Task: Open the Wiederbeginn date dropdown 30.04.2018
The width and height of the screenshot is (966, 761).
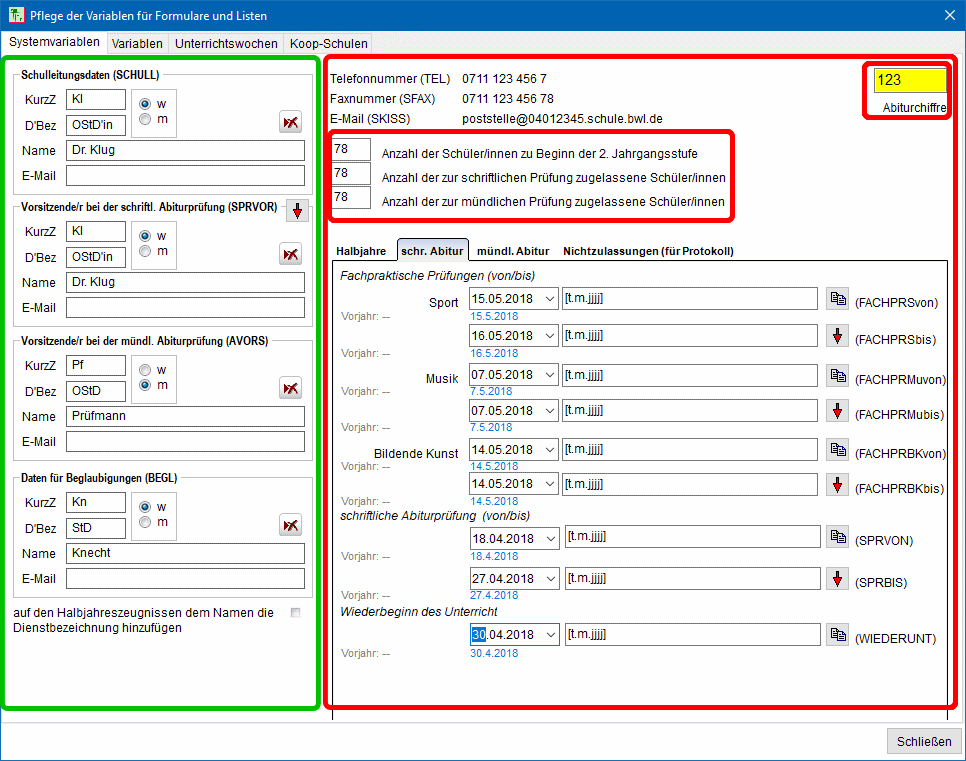Action: pyautogui.click(x=550, y=634)
